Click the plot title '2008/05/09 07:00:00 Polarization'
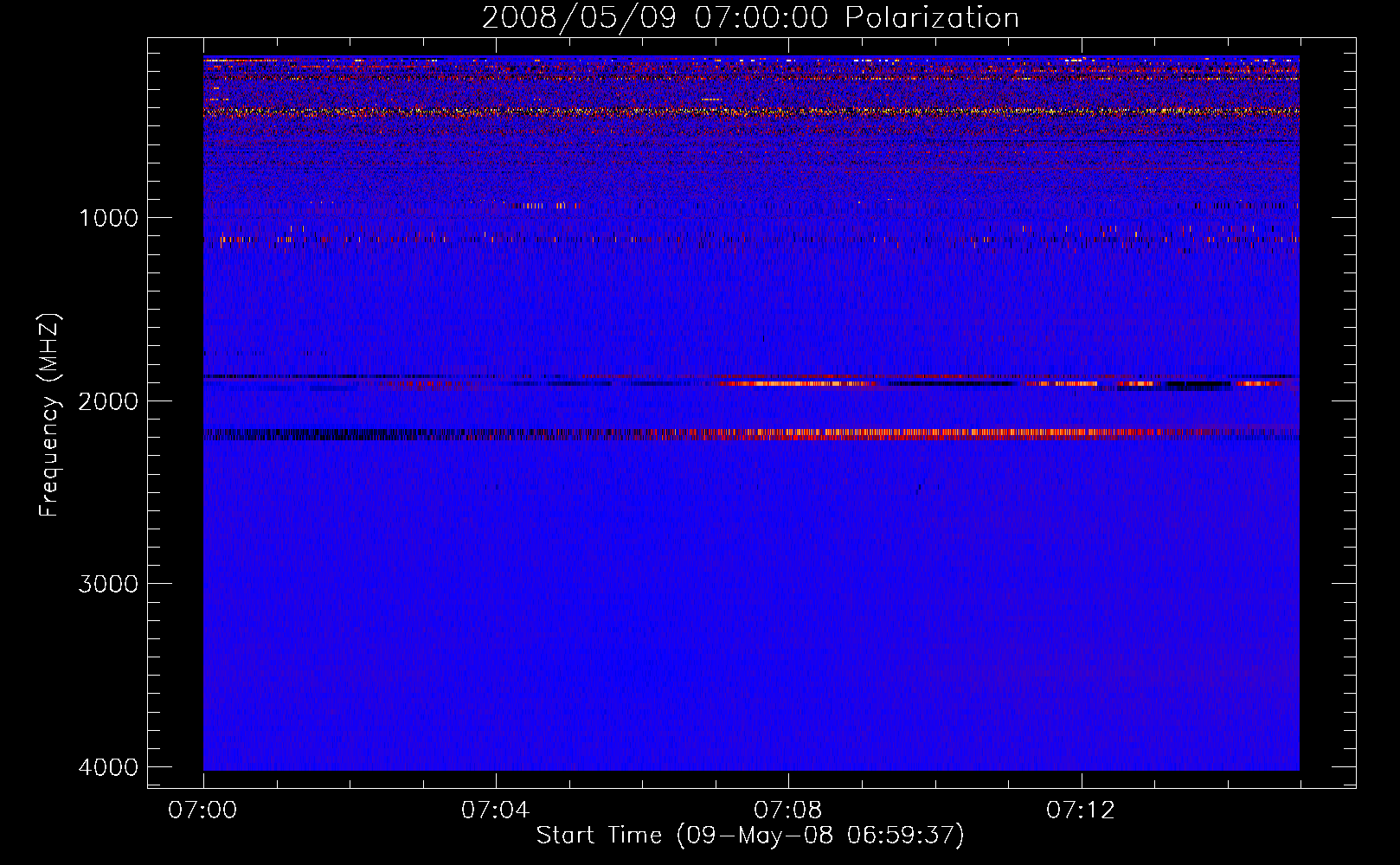1400x865 pixels. pos(750,18)
